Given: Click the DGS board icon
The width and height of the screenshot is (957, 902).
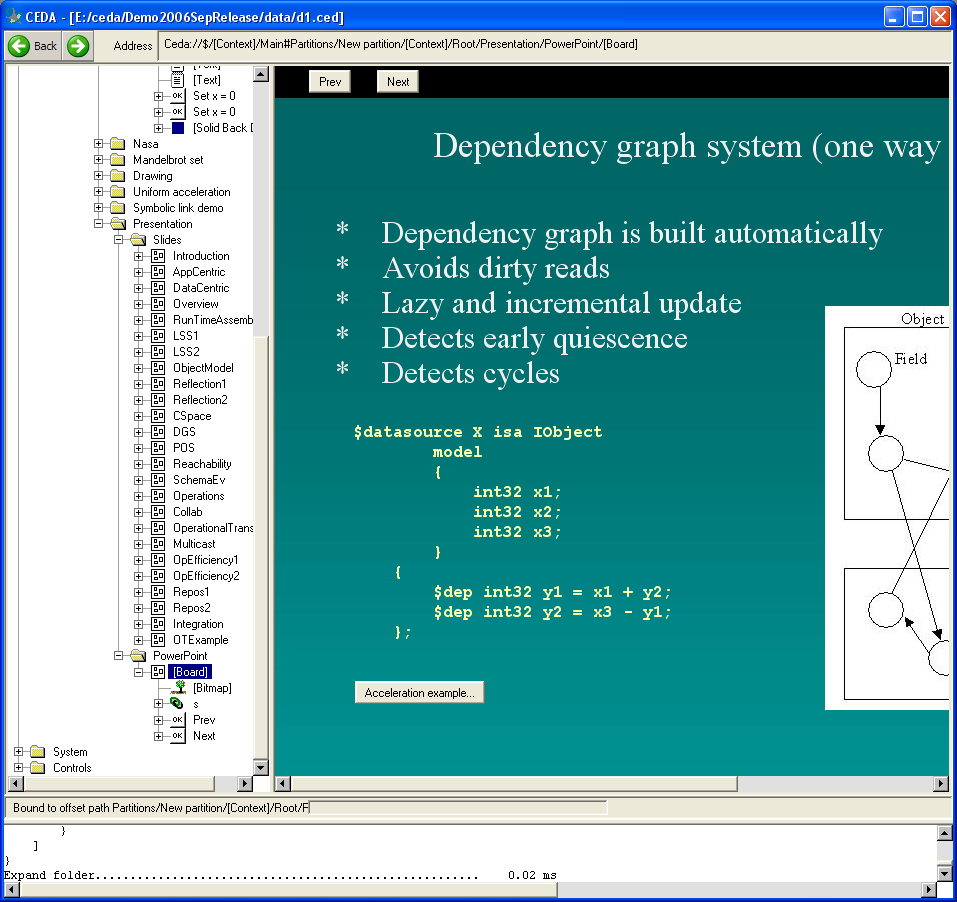Looking at the screenshot, I should pos(158,432).
